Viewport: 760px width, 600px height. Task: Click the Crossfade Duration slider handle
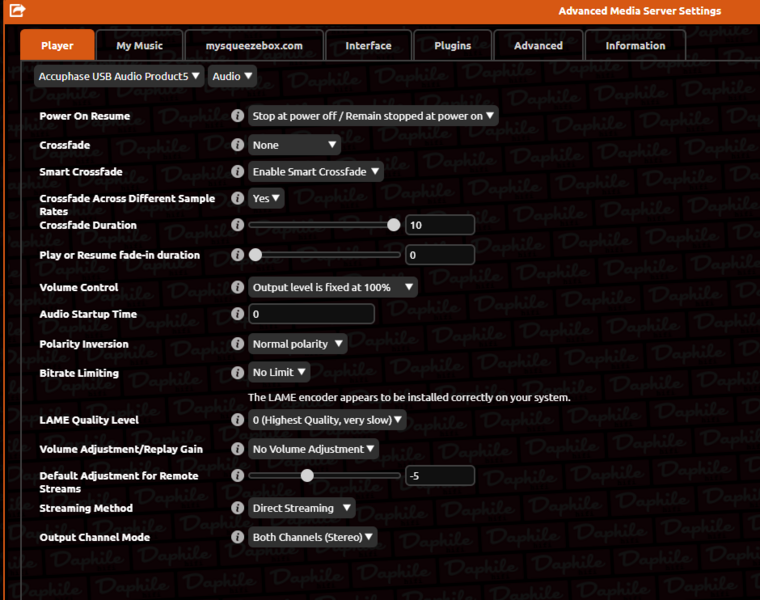click(393, 225)
